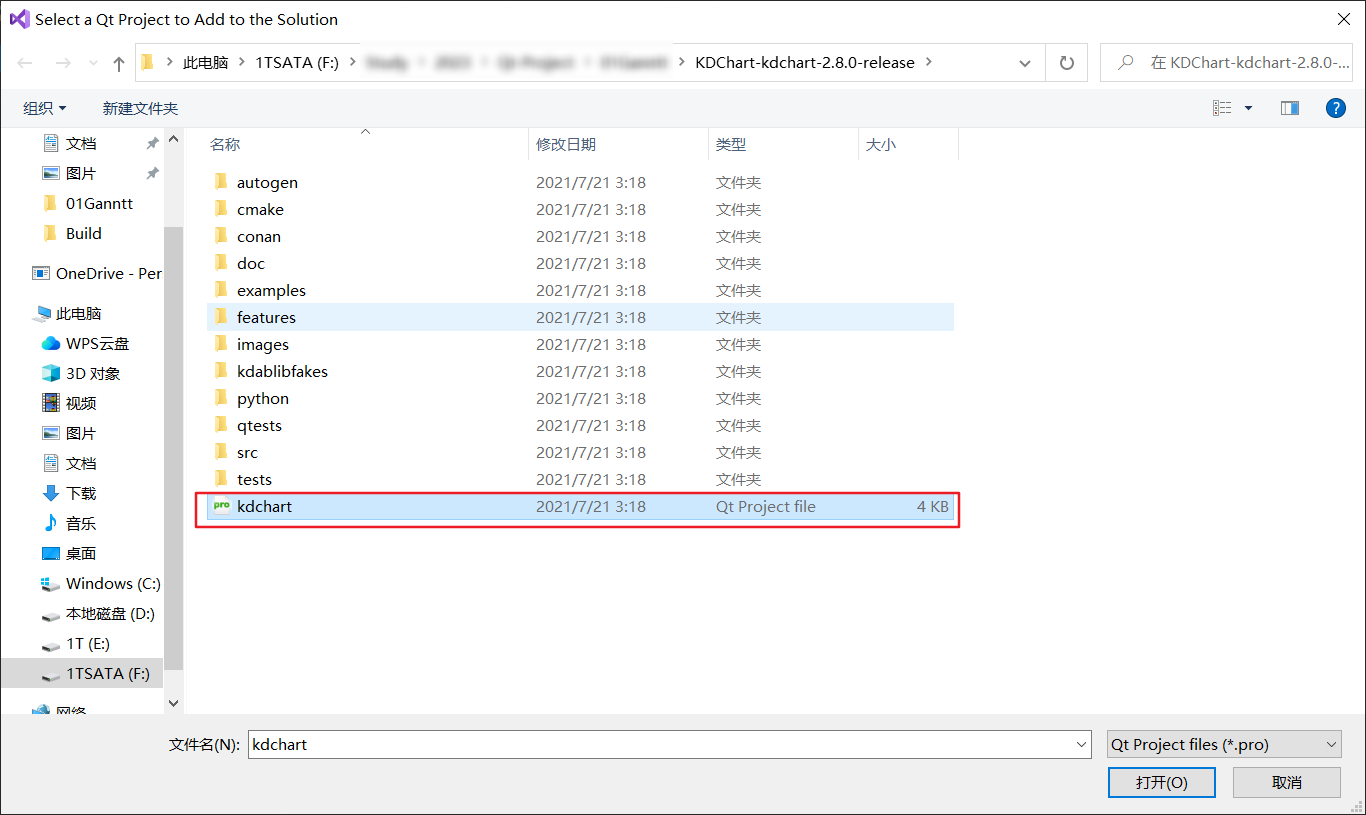Go back using the left arrow button
Screen dimensions: 1366x815
coord(25,63)
